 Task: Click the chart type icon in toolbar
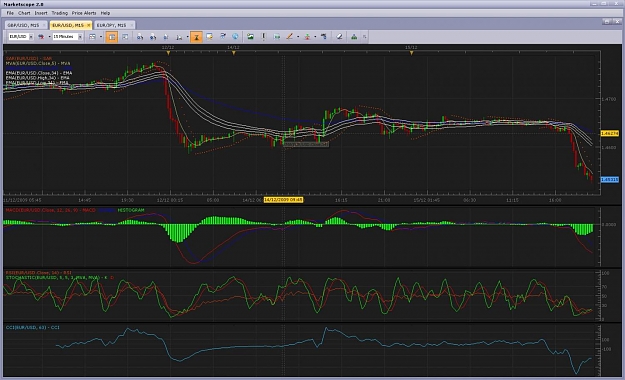click(41, 37)
